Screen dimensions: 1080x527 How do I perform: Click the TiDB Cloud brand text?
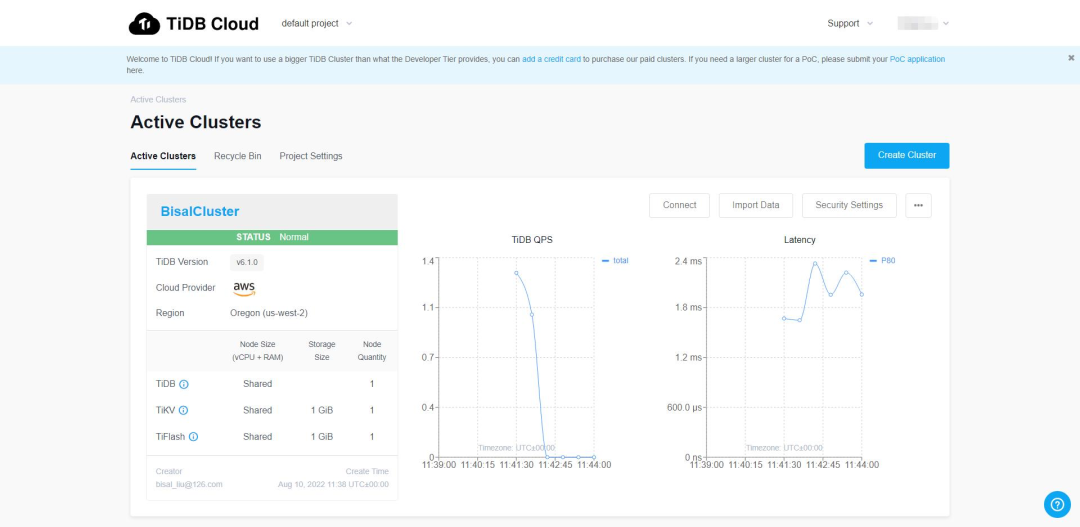[x=212, y=24]
